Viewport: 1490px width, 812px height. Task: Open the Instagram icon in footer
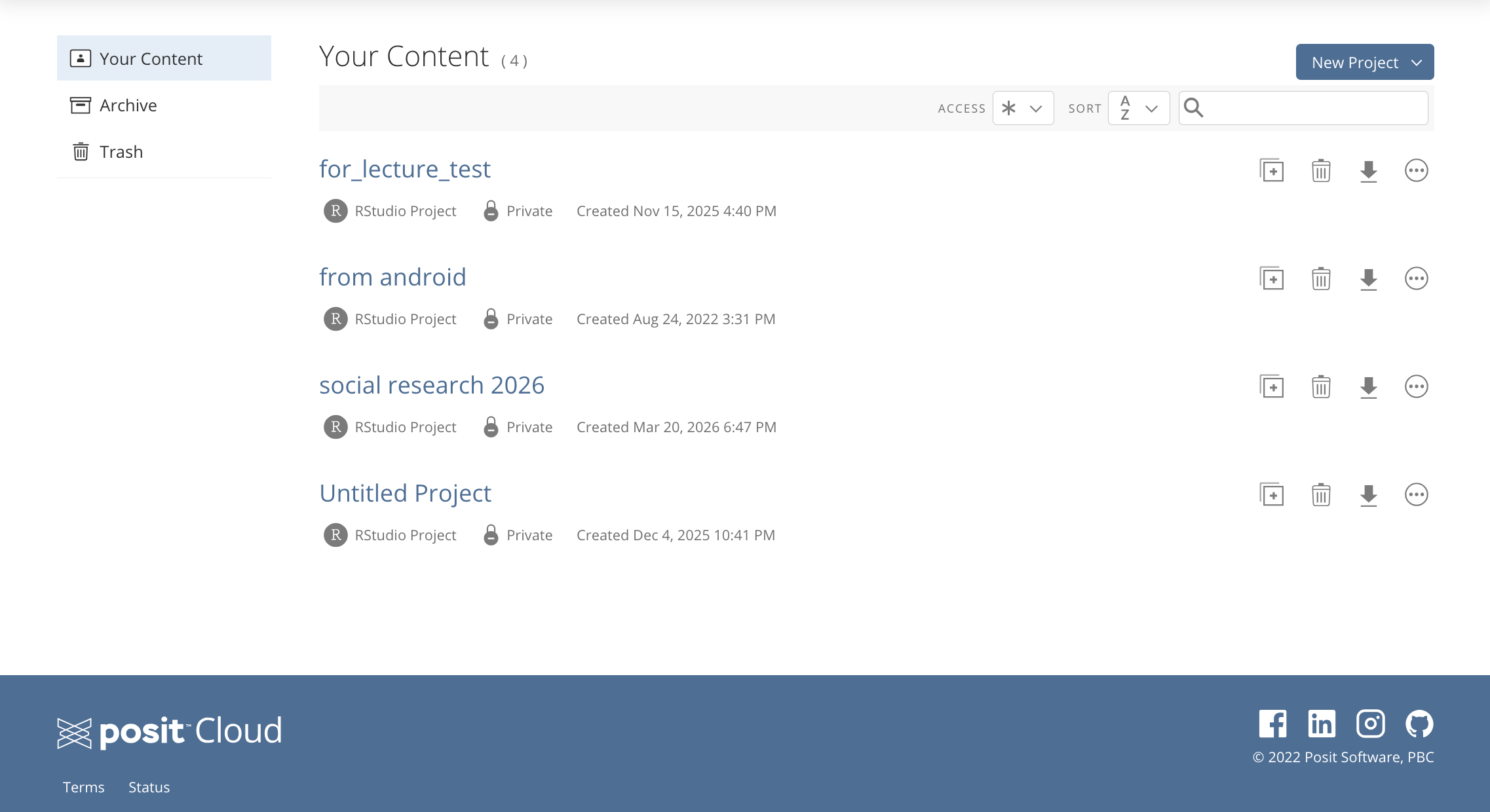tap(1370, 724)
